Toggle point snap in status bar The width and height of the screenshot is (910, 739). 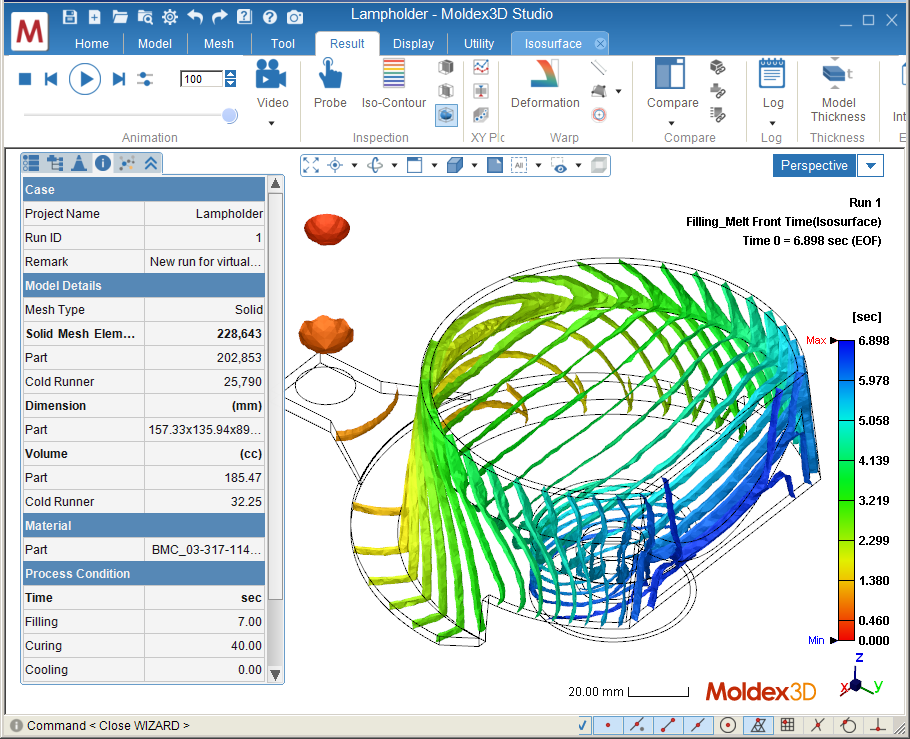(608, 725)
